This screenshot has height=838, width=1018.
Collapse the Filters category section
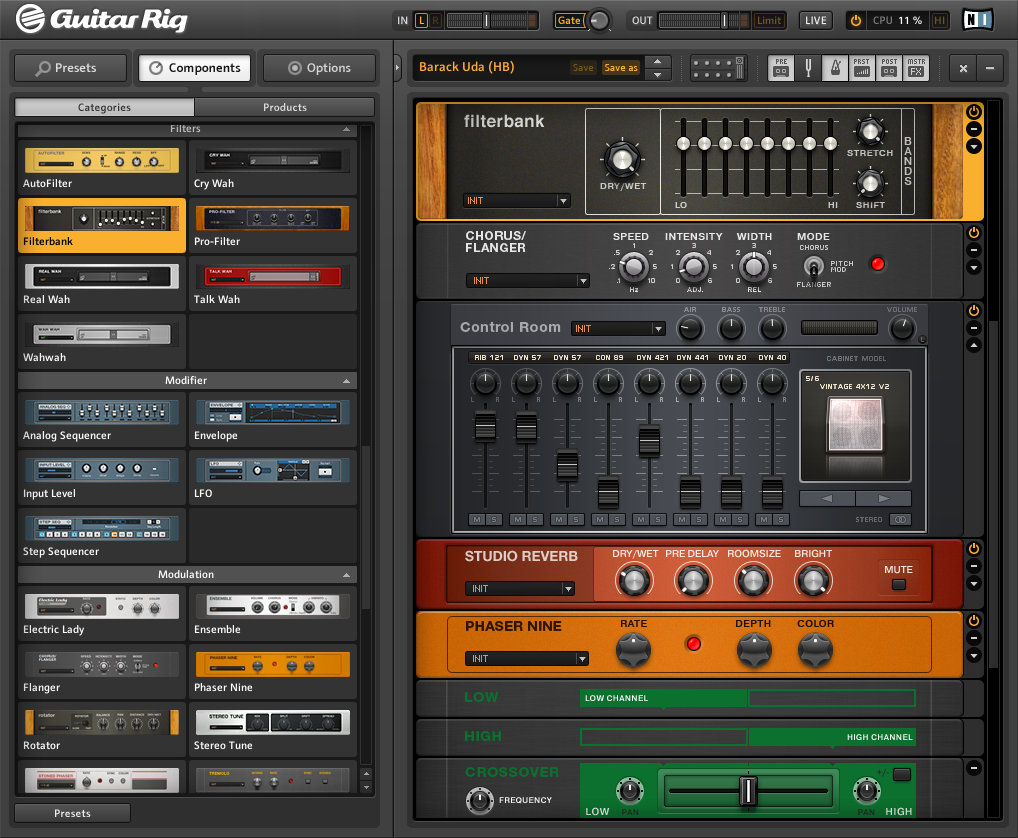point(346,129)
